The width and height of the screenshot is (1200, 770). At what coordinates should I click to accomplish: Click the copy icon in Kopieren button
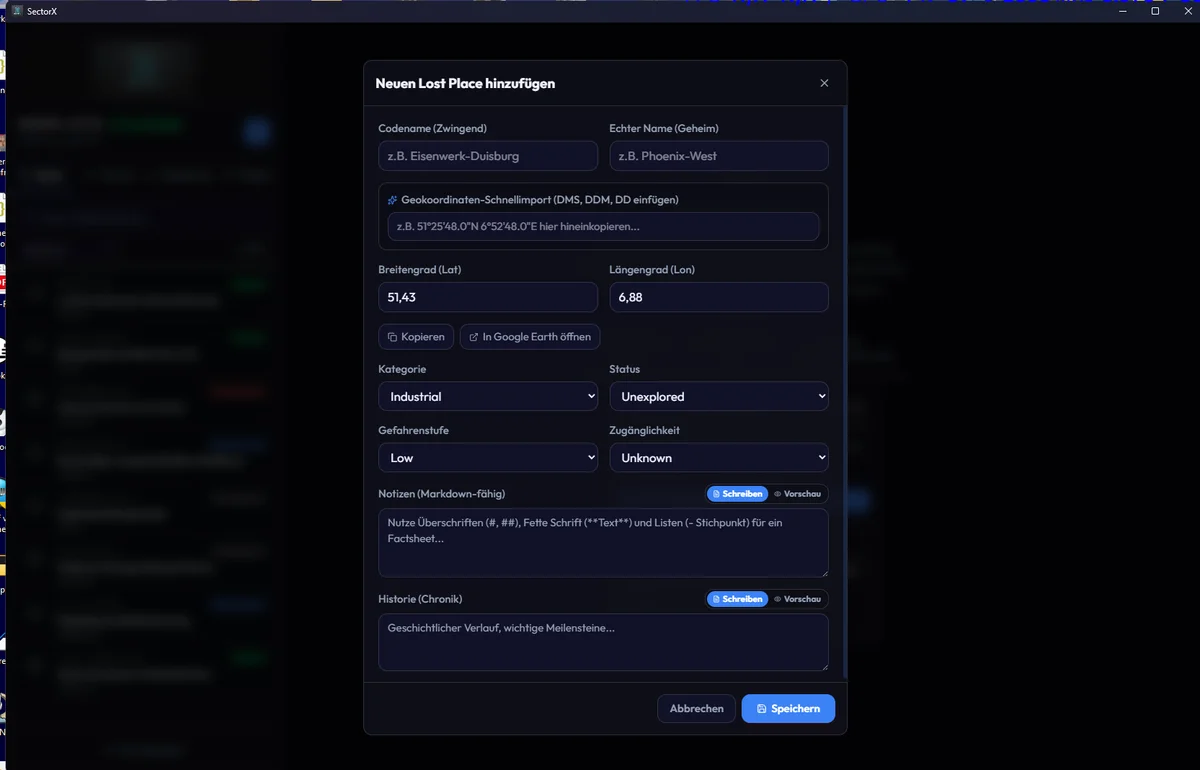click(x=393, y=337)
